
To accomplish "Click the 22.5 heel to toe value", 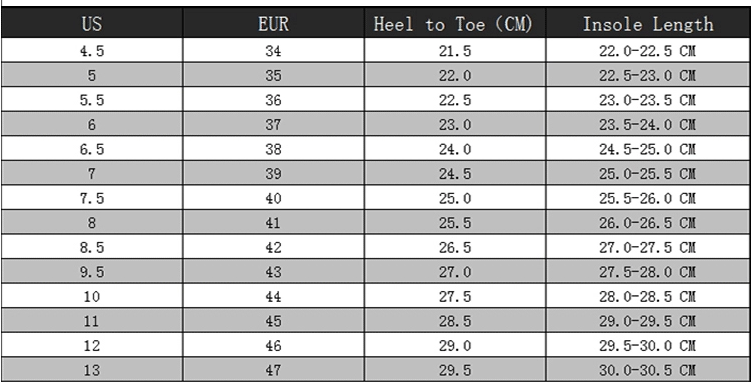I will [455, 99].
